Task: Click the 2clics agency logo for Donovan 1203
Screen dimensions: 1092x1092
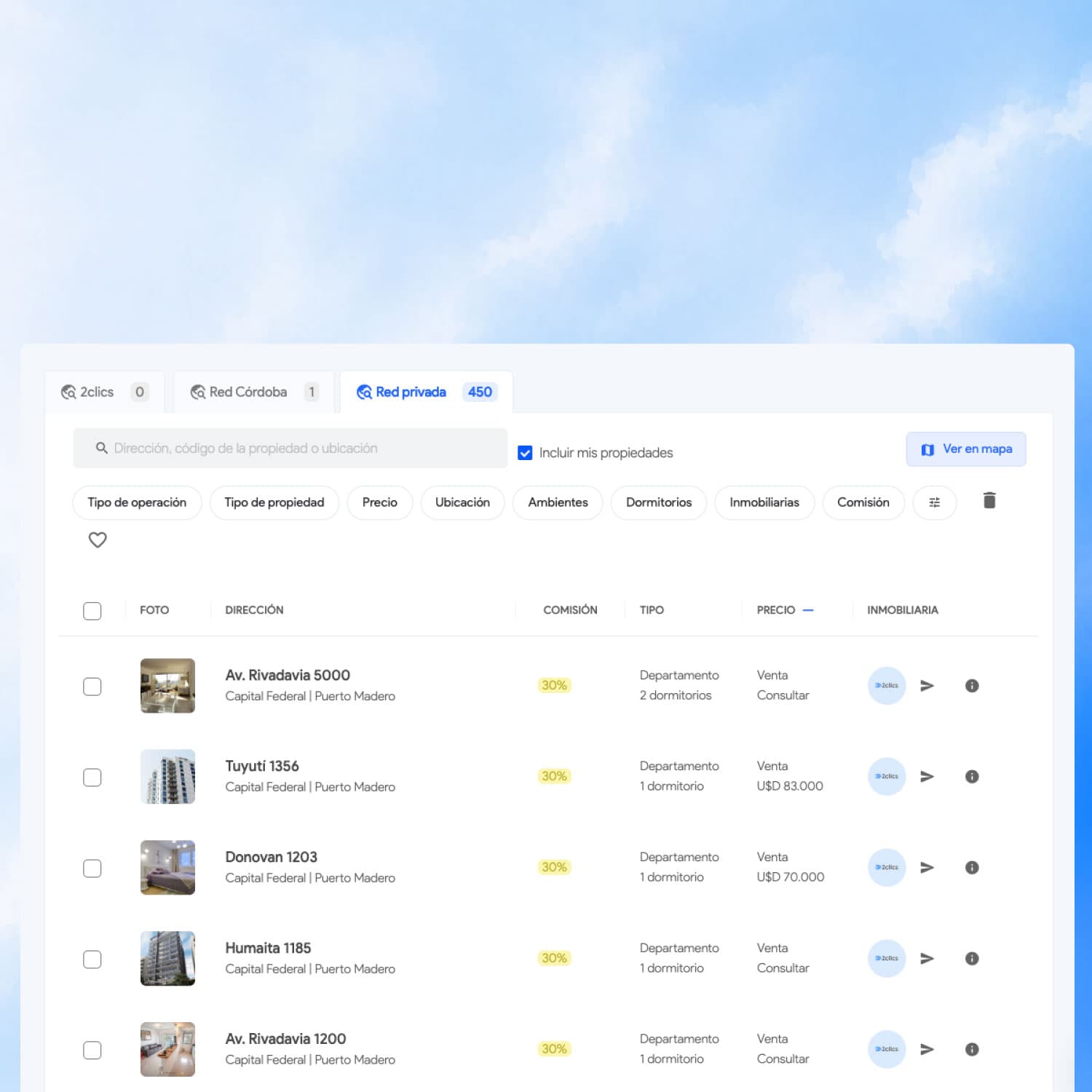Action: click(x=887, y=868)
